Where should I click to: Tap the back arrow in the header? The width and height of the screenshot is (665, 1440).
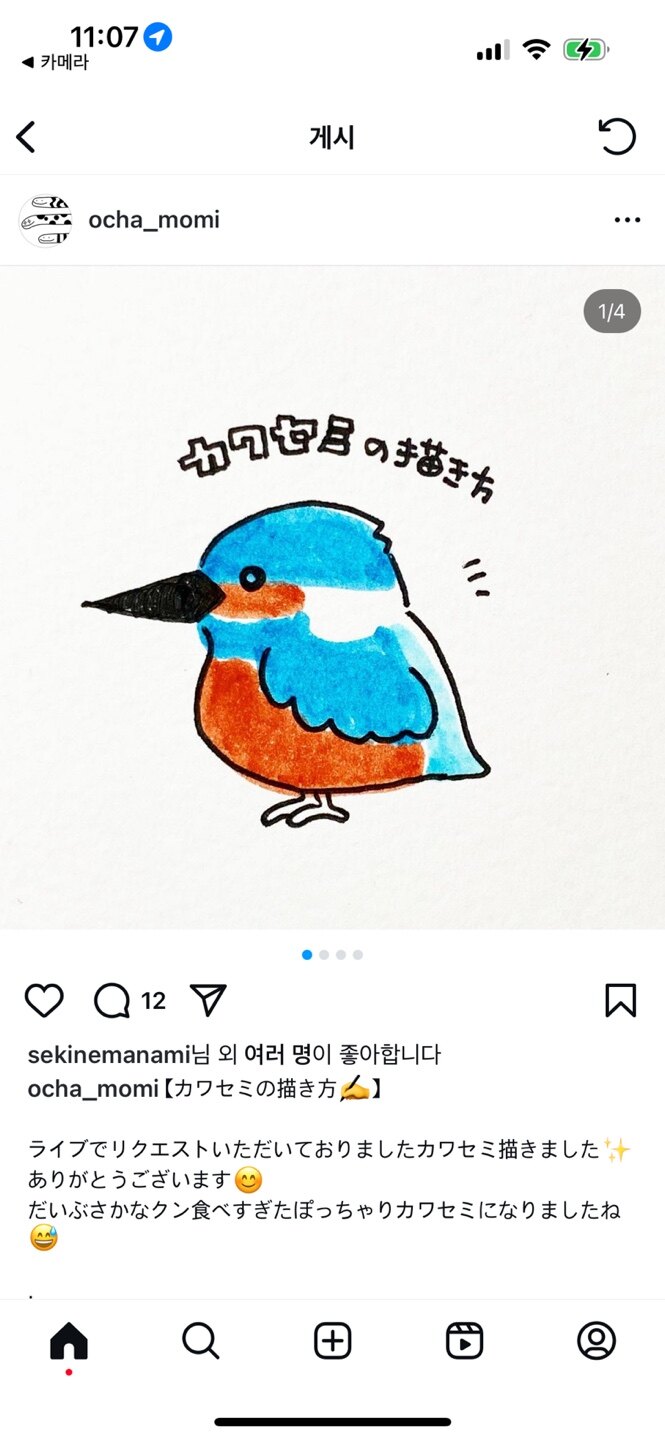pyautogui.click(x=26, y=137)
